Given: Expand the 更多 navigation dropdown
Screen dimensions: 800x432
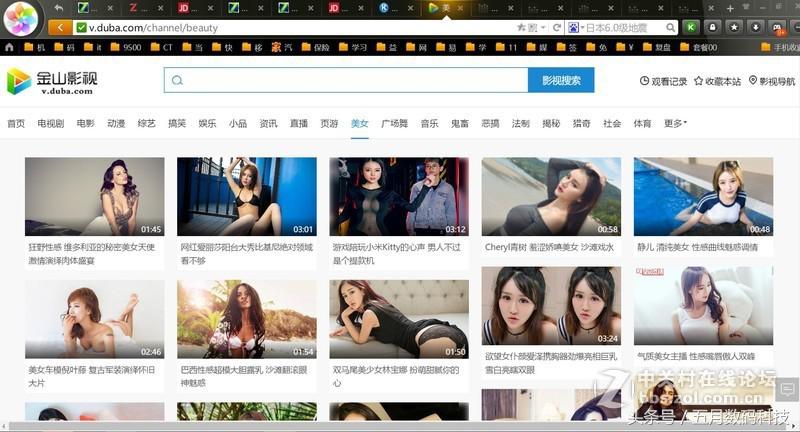Looking at the screenshot, I should tap(676, 123).
